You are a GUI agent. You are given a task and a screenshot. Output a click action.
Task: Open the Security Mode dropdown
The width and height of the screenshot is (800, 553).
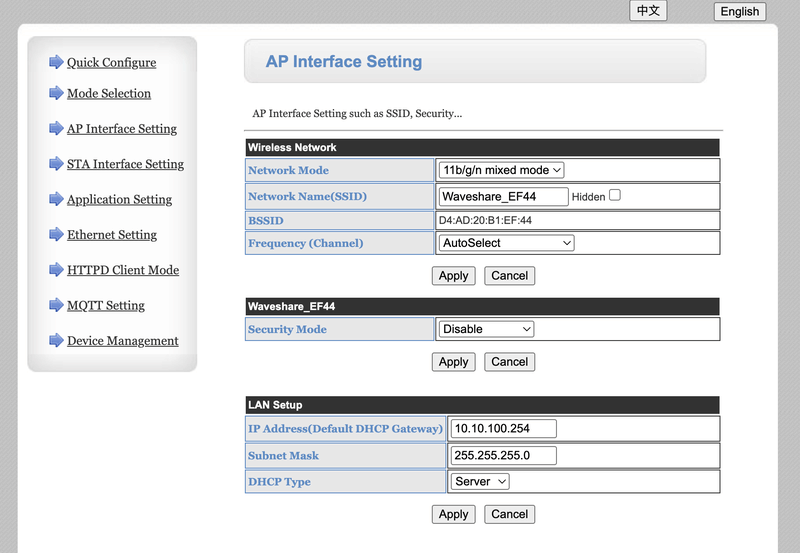486,329
